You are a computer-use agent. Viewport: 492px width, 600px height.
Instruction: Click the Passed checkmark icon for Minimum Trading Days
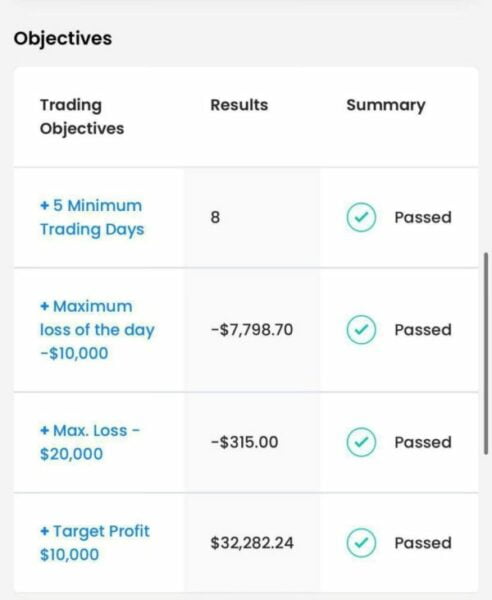pyautogui.click(x=361, y=217)
